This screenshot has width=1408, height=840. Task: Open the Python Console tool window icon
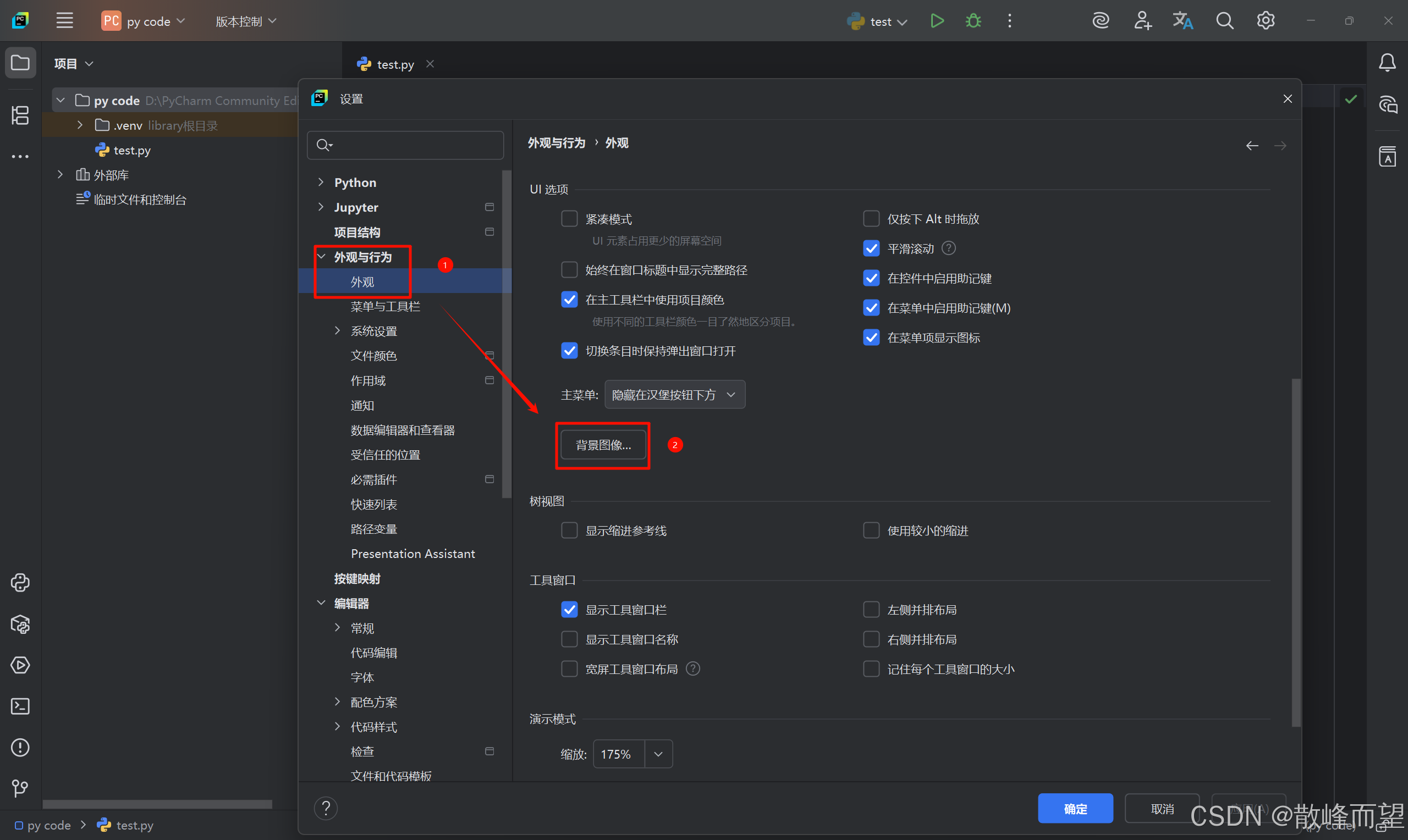coord(20,583)
